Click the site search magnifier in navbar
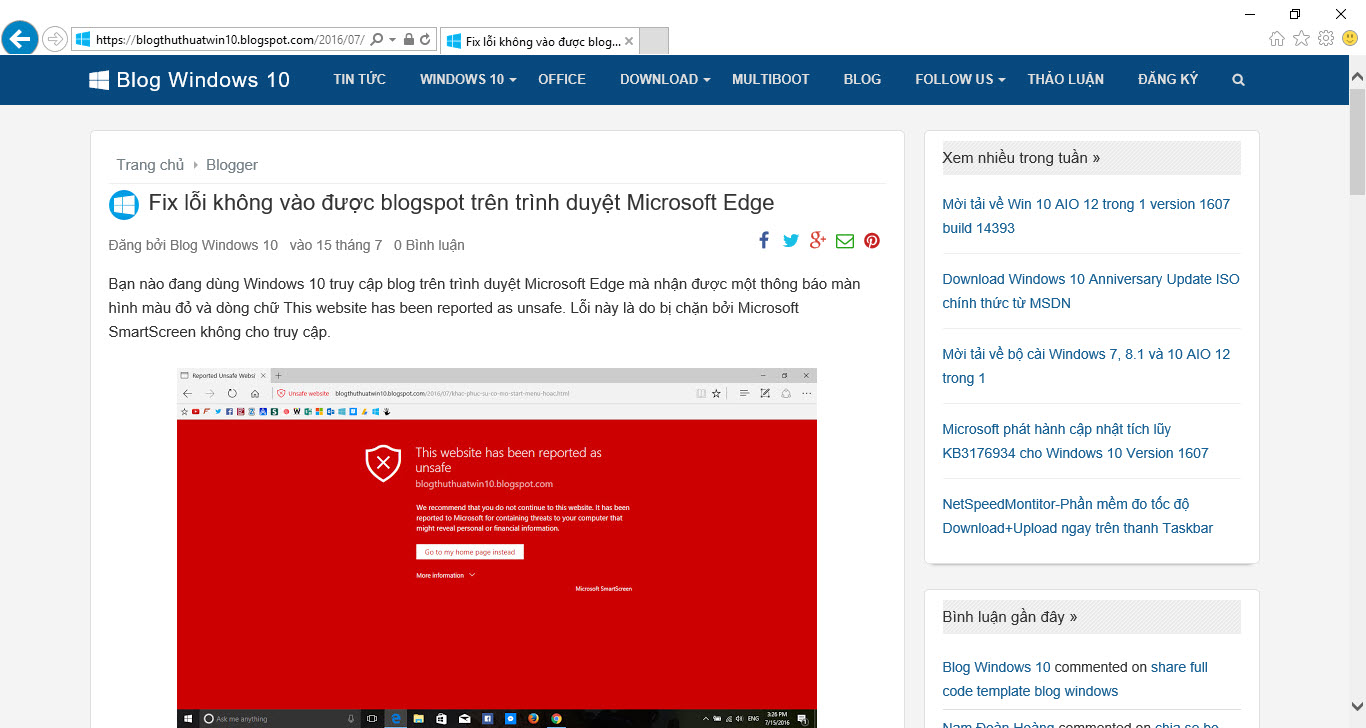 point(1239,80)
